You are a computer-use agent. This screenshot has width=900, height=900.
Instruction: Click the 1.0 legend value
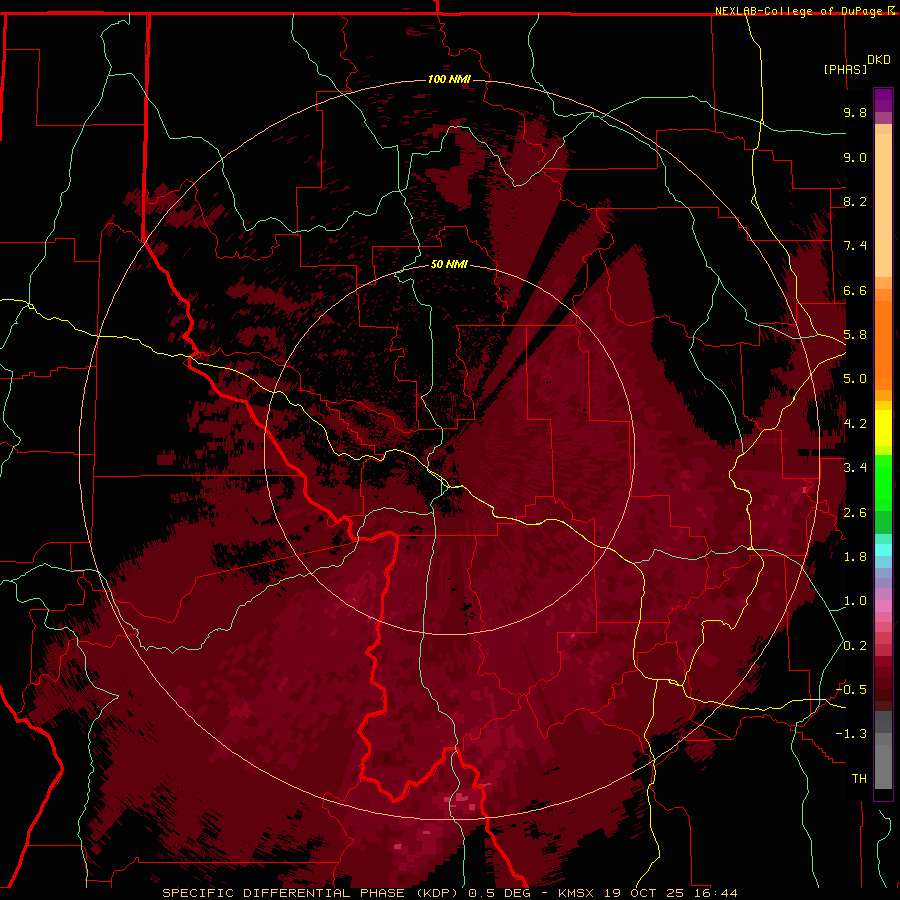855,601
